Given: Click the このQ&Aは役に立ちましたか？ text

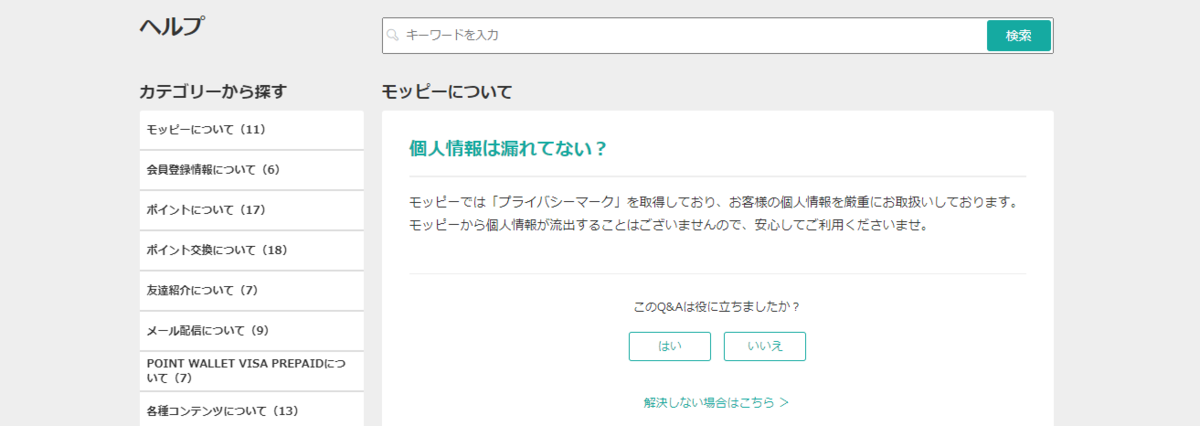Looking at the screenshot, I should pyautogui.click(x=717, y=307).
